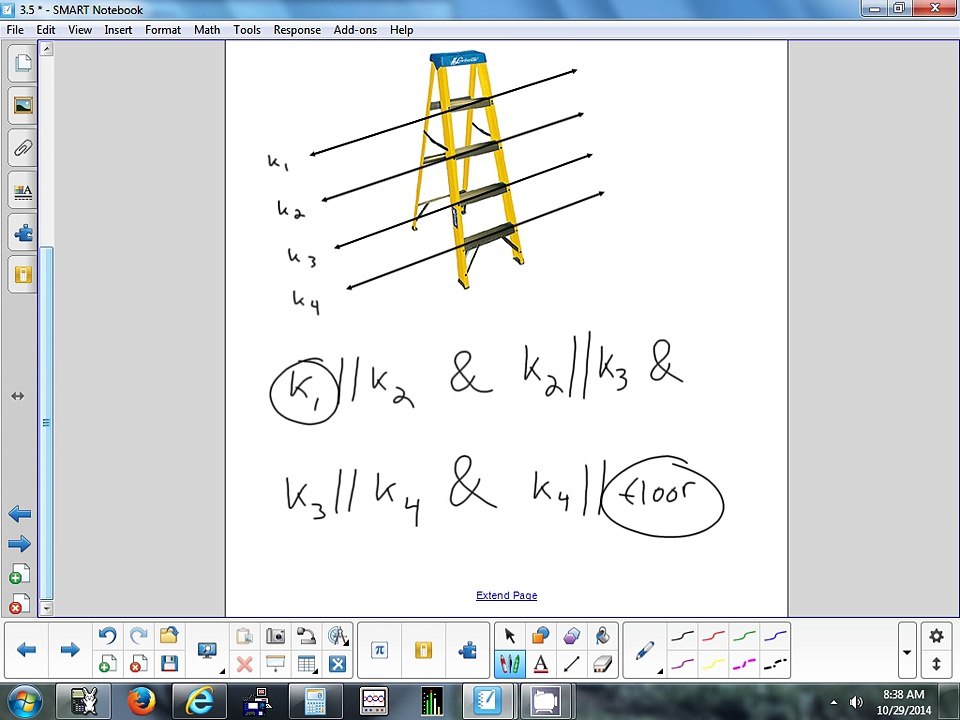Delete page using sidebar red X icon

click(20, 604)
